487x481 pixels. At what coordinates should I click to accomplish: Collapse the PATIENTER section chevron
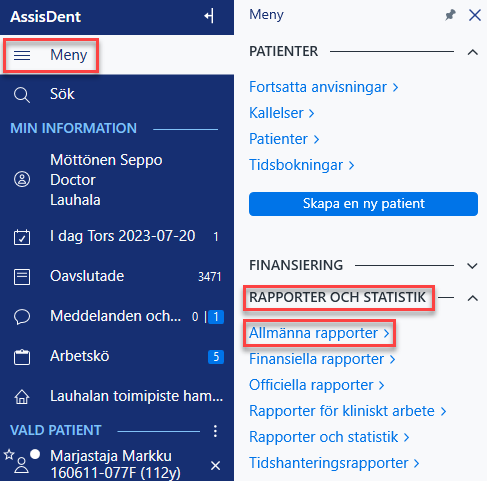click(x=473, y=52)
